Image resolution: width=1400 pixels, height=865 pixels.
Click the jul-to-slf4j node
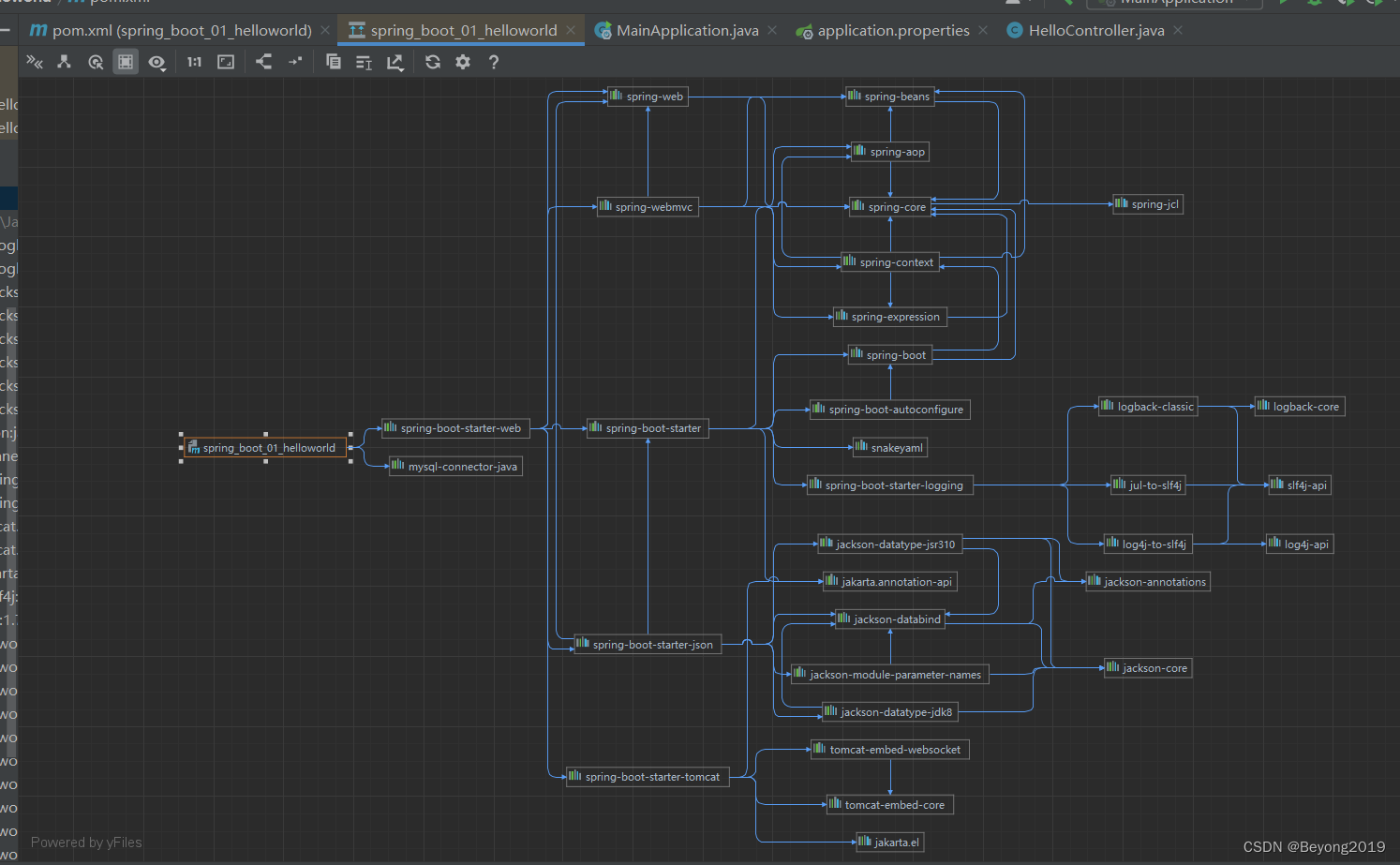1148,485
